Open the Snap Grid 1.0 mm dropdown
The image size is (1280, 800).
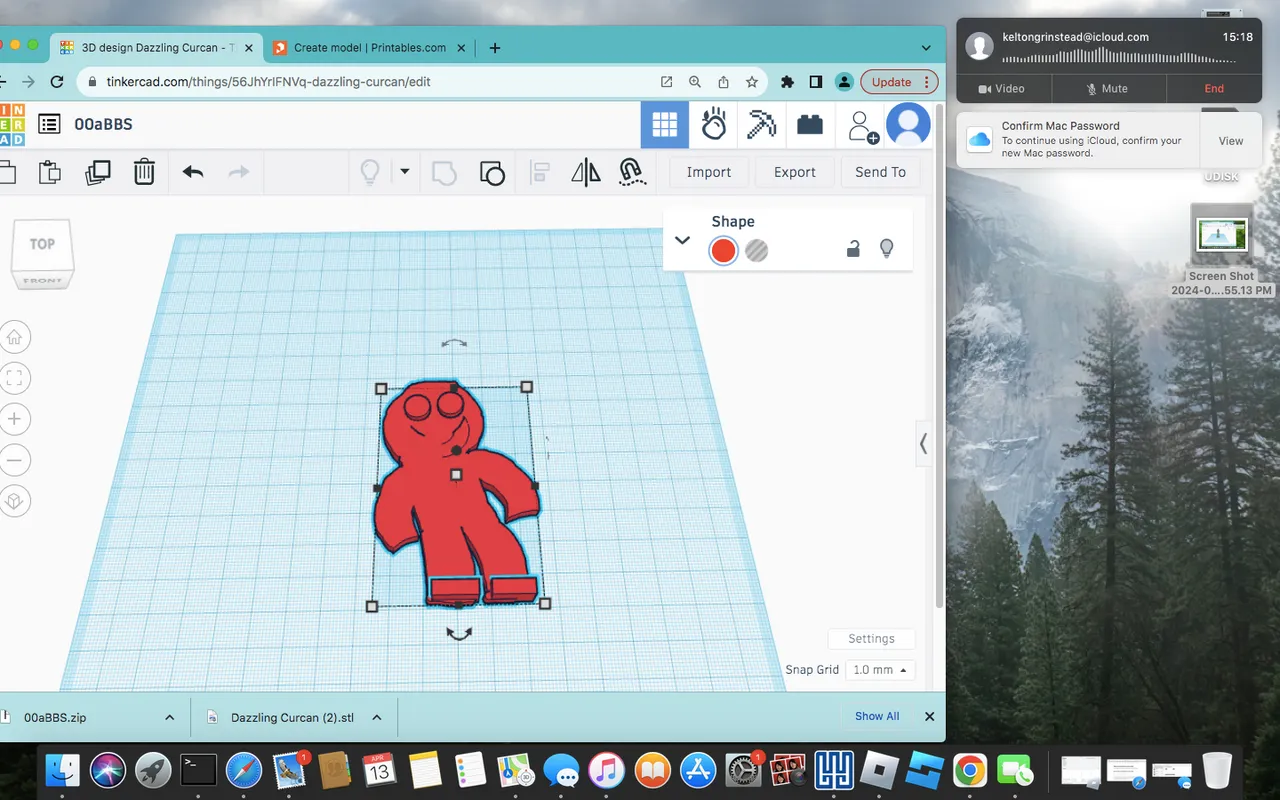(x=880, y=670)
